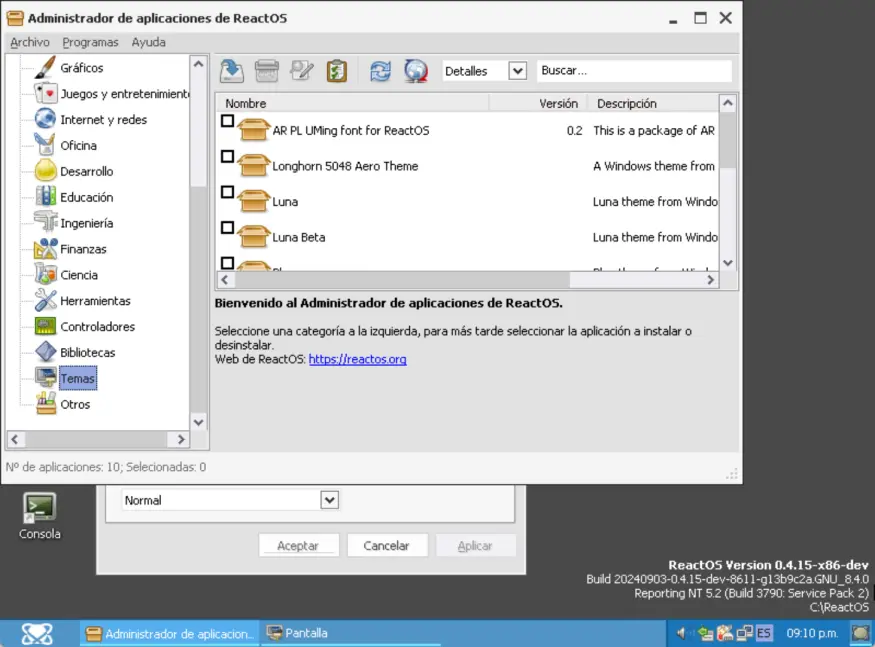Click the Juegos y entretenimiento category label
Screen dimensions: 875x647
pos(125,94)
